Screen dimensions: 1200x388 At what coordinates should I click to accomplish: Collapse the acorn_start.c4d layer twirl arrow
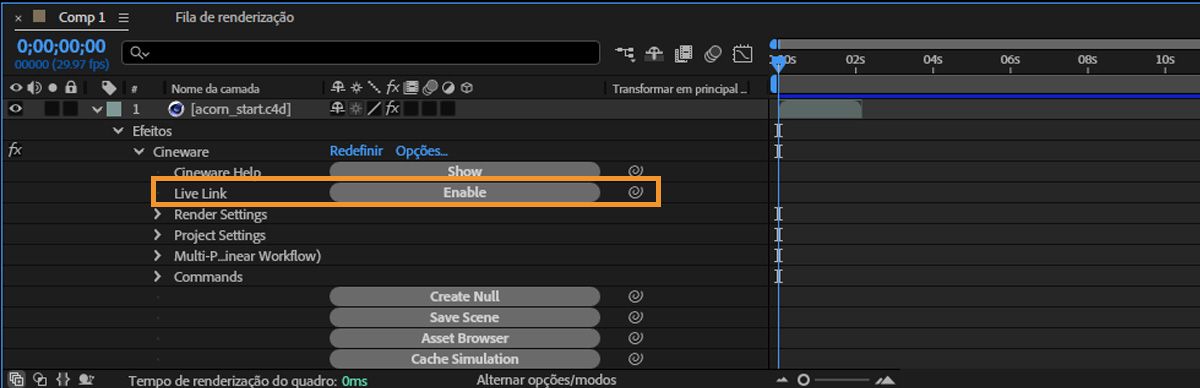[x=97, y=109]
